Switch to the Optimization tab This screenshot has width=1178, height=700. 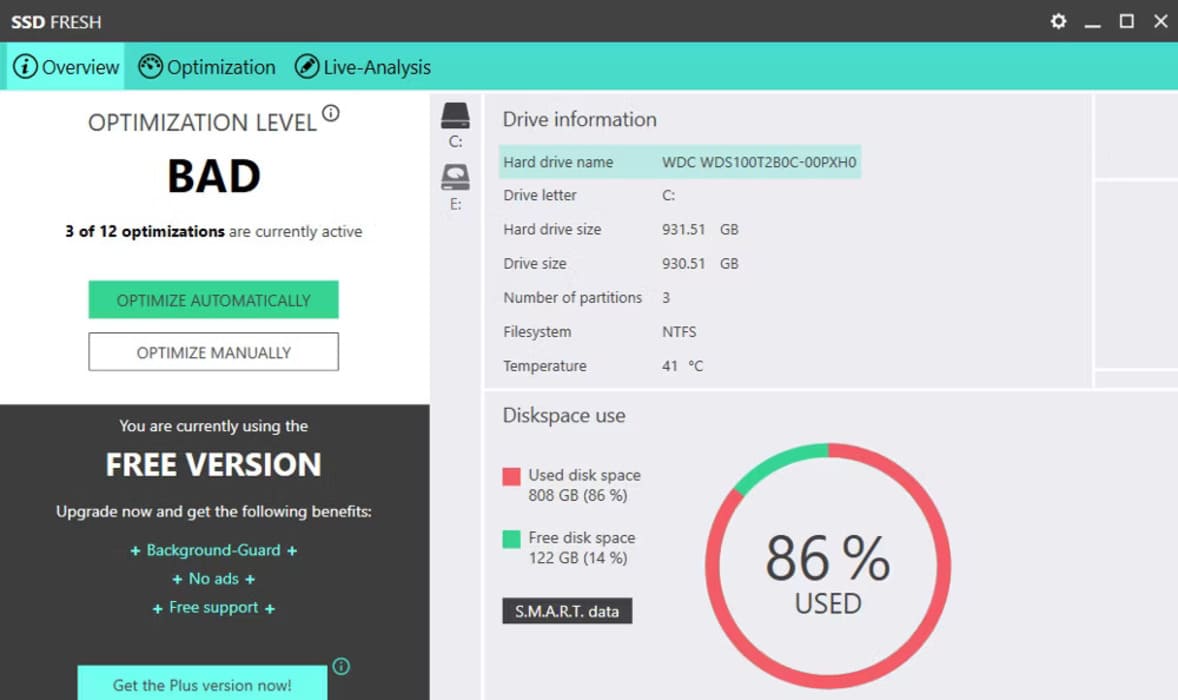click(207, 67)
